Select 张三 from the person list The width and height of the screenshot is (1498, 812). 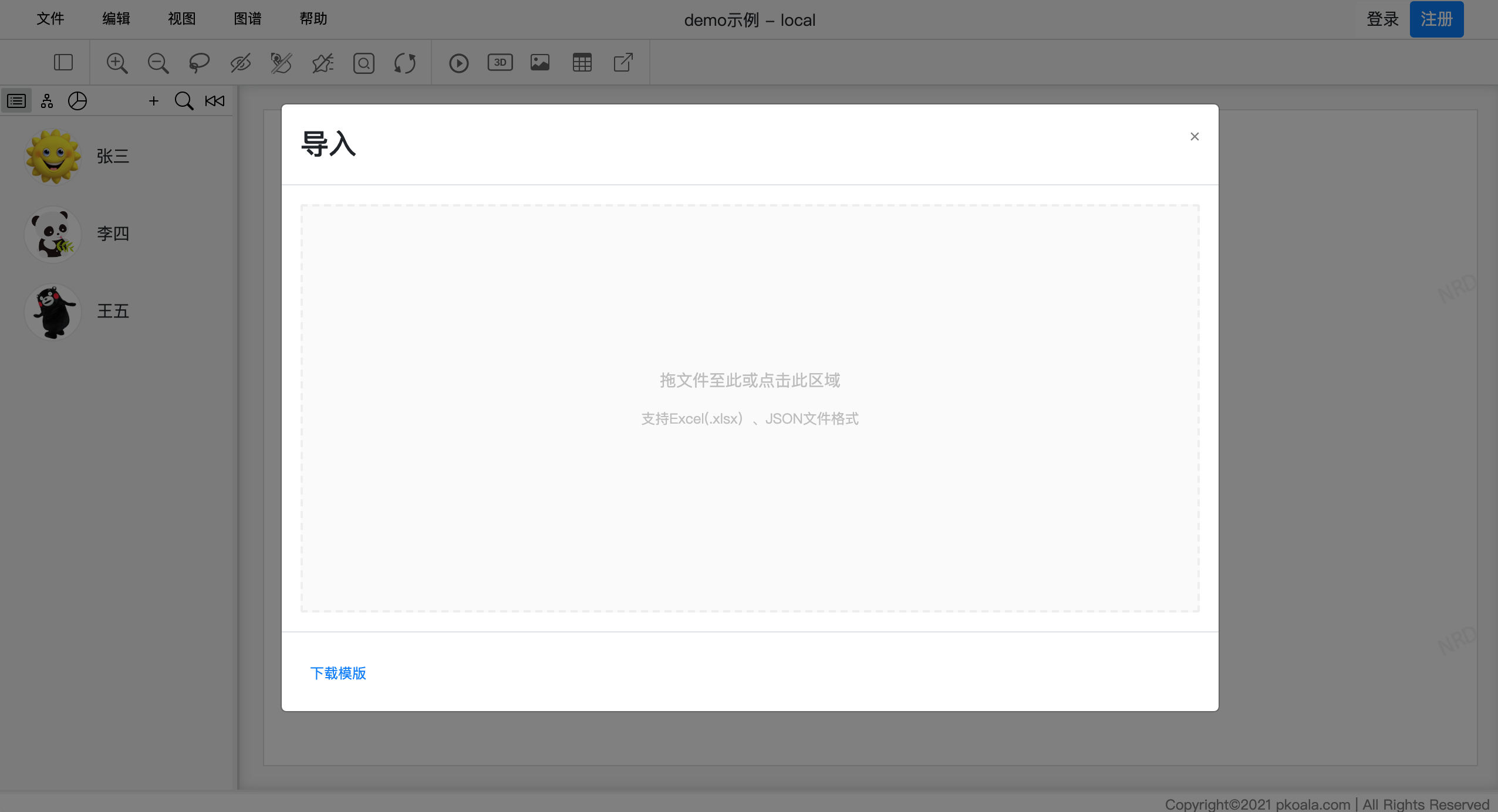[113, 156]
